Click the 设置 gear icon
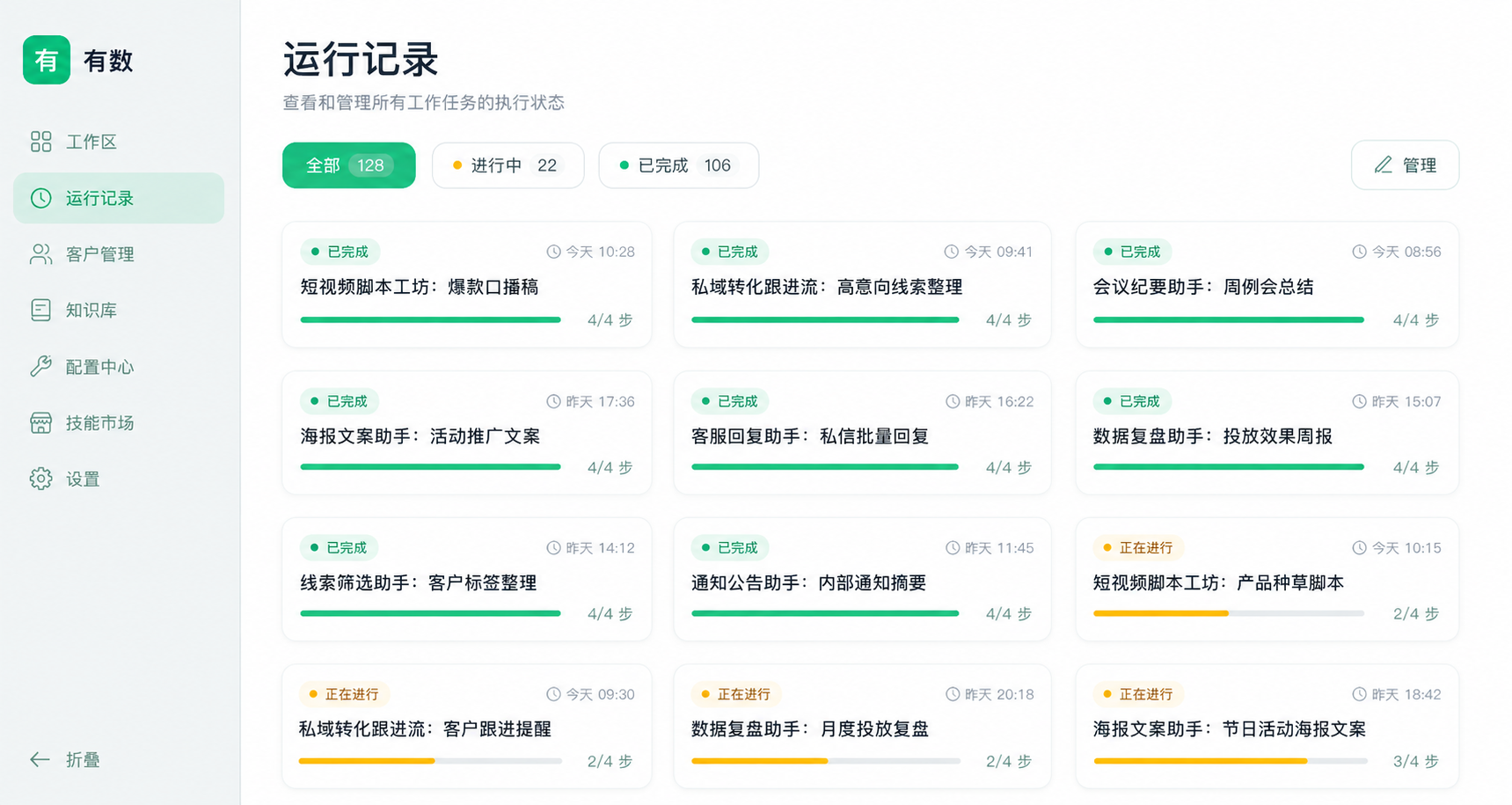Viewport: 1512px width, 805px height. (x=40, y=479)
